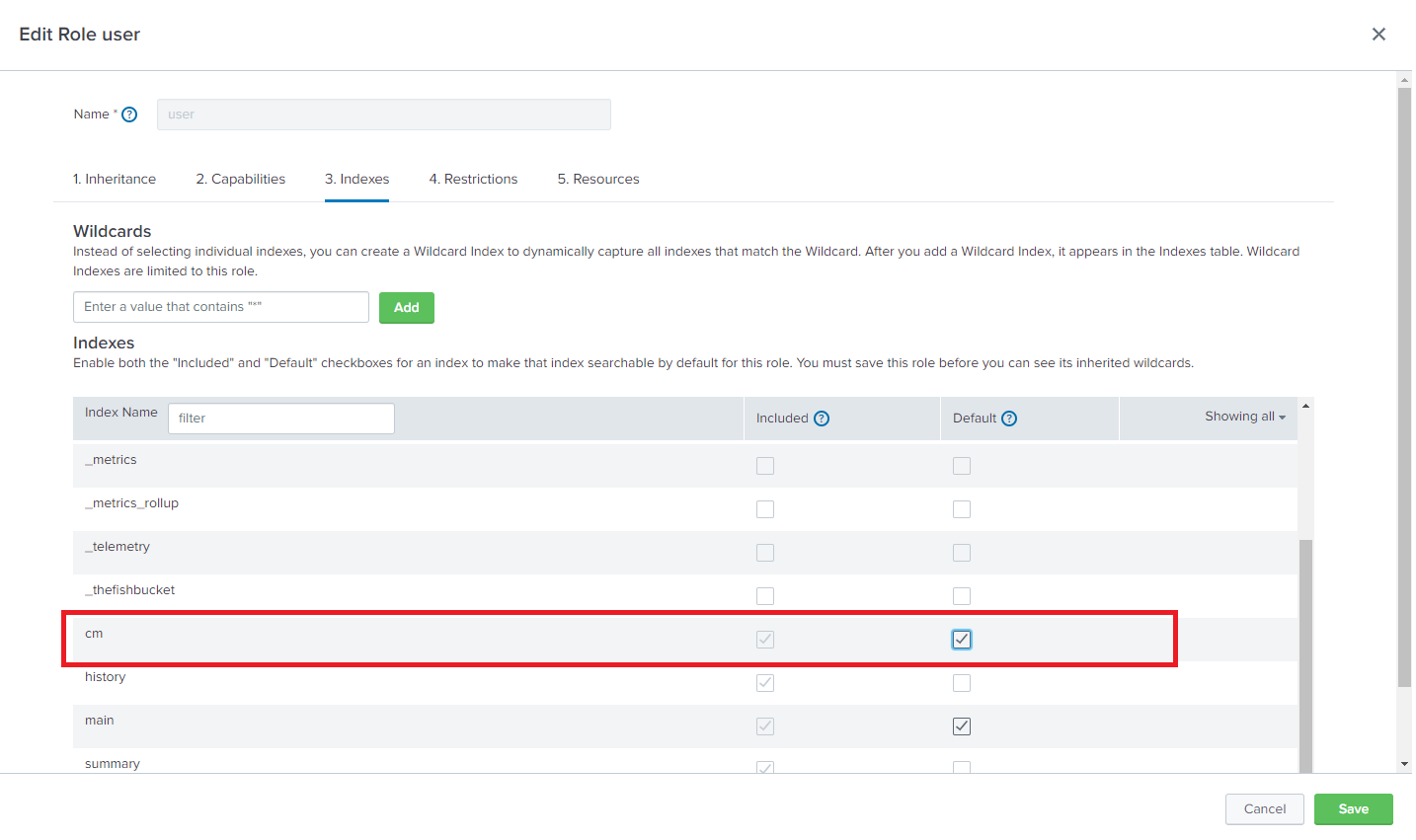Image resolution: width=1416 pixels, height=840 pixels.
Task: Enable Default checkbox for _thefishbucket index
Action: pos(961,595)
